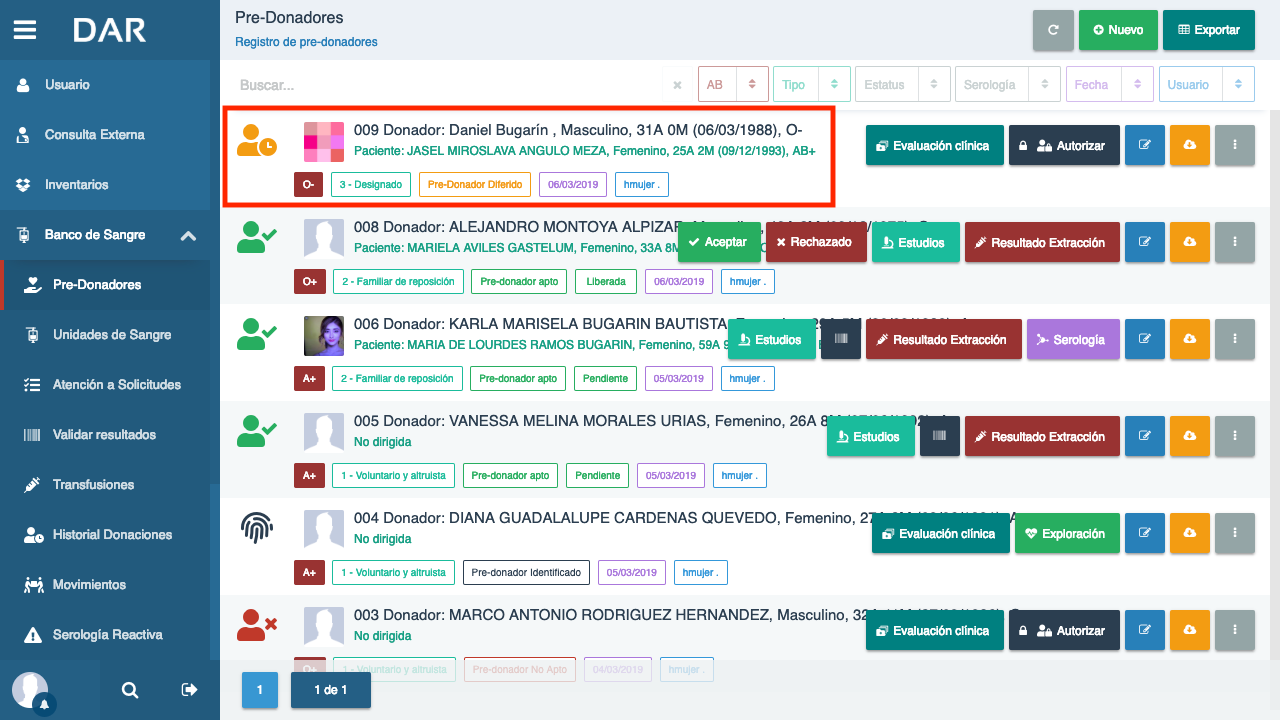Click Rechazado for donor 008
Screen dimensions: 1280x720
[x=816, y=243]
